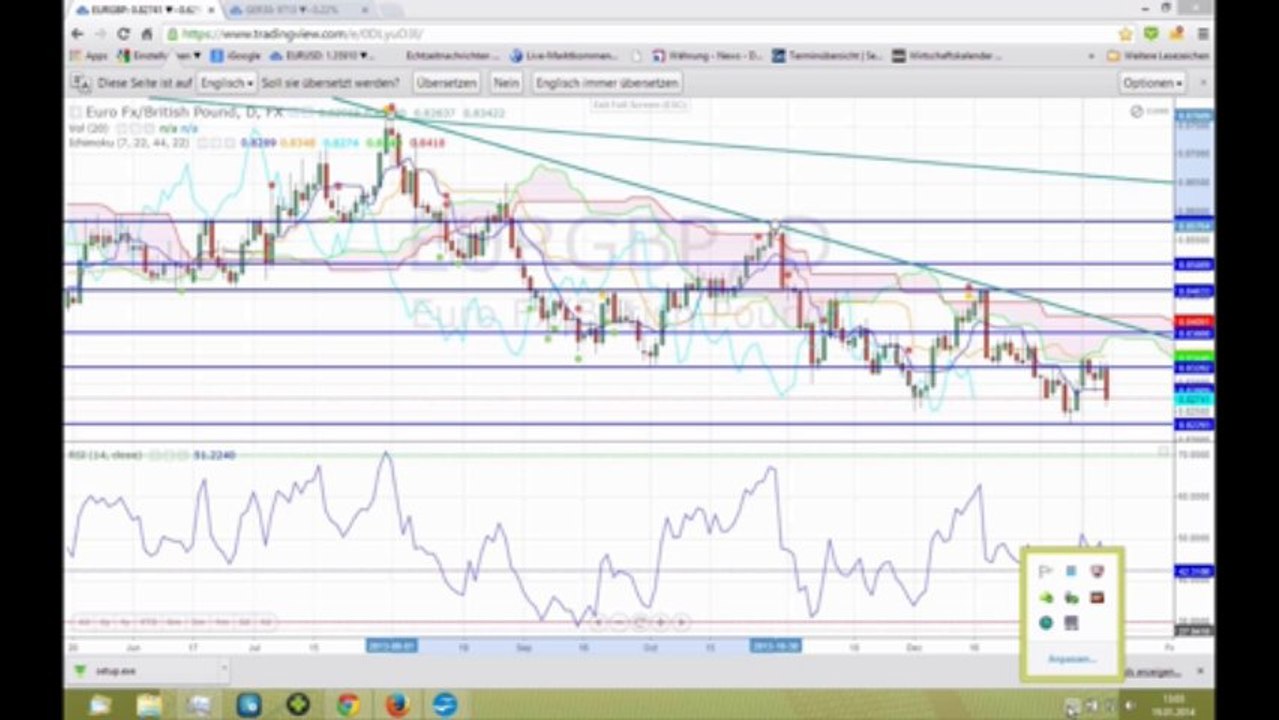Click the red shield tray popup icon

coord(1097,572)
